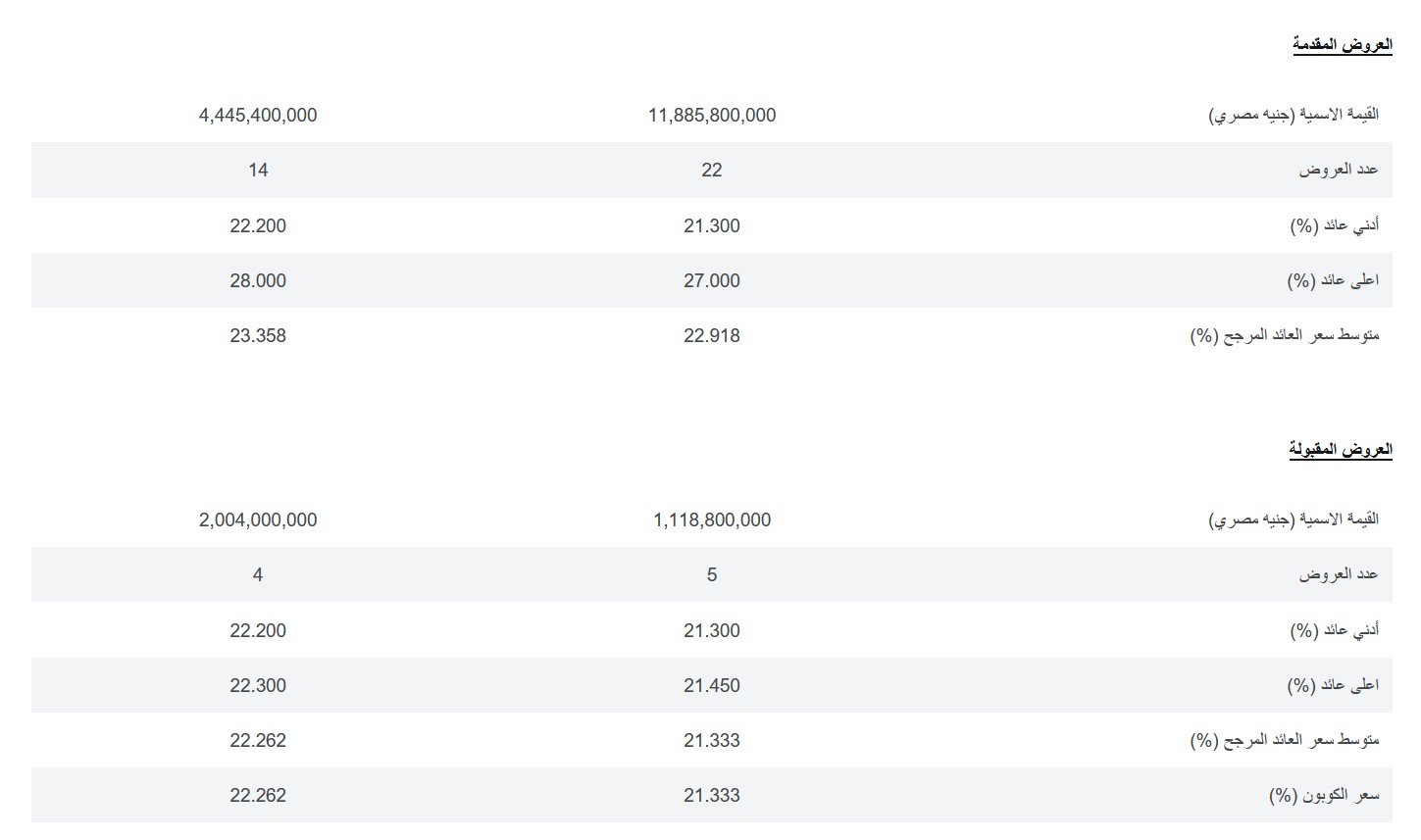The width and height of the screenshot is (1421, 840).
Task: Click accepted offers count 4
Action: [x=258, y=574]
